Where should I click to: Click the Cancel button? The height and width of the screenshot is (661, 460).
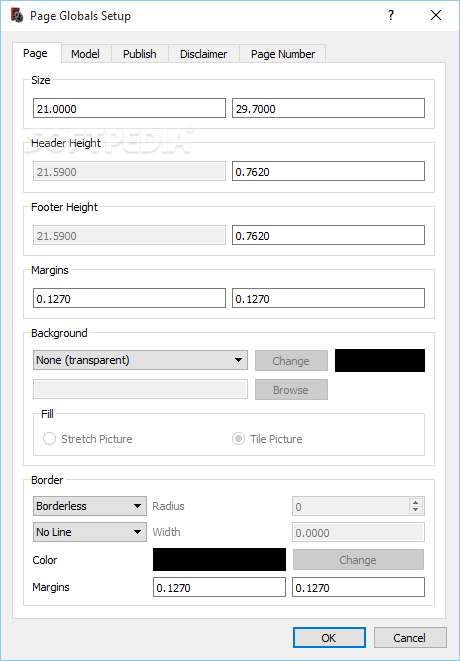[410, 637]
